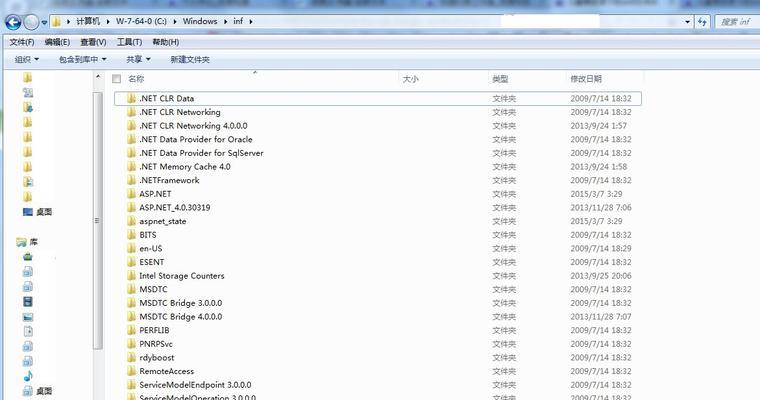Image resolution: width=760 pixels, height=400 pixels.
Task: Click the W-7-64-0 (C:) breadcrumb segment
Action: click(x=141, y=21)
